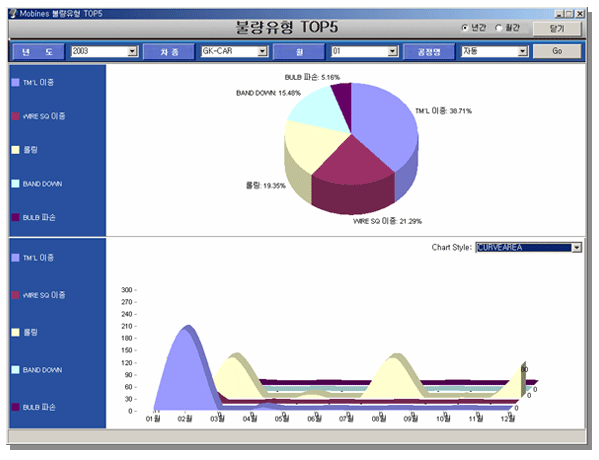Viewport: 599px width, 460px height.
Task: Expand the process name dropdown showing 자동
Action: [x=523, y=51]
